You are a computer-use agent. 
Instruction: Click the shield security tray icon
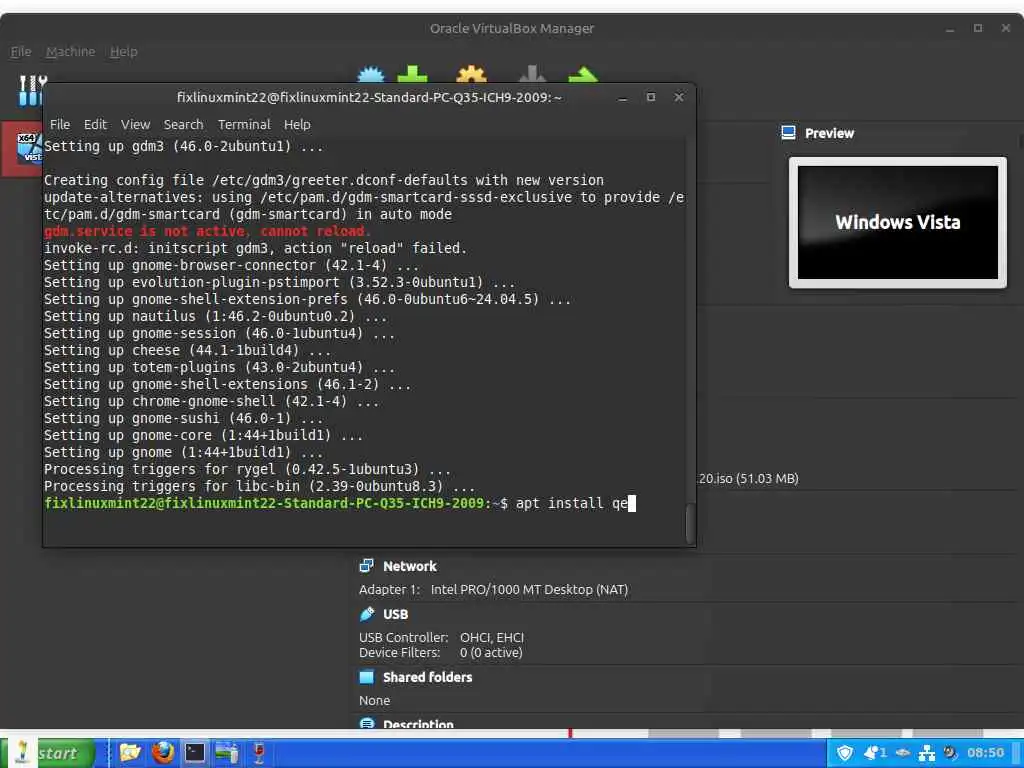click(x=844, y=753)
